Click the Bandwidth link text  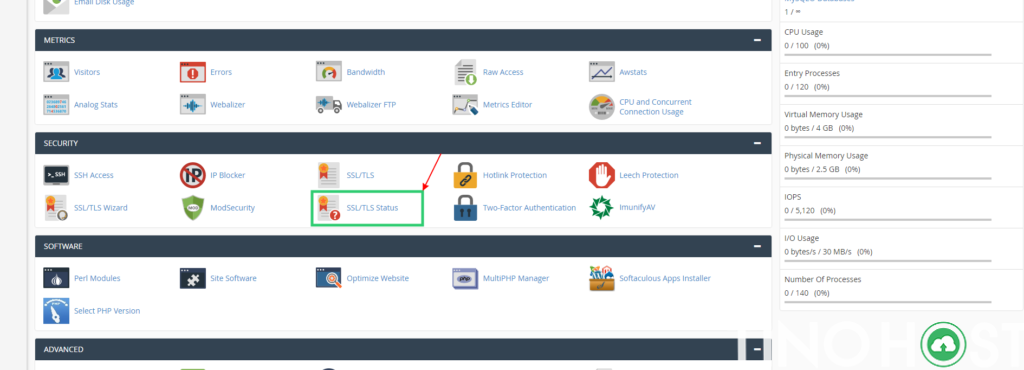[x=366, y=72]
